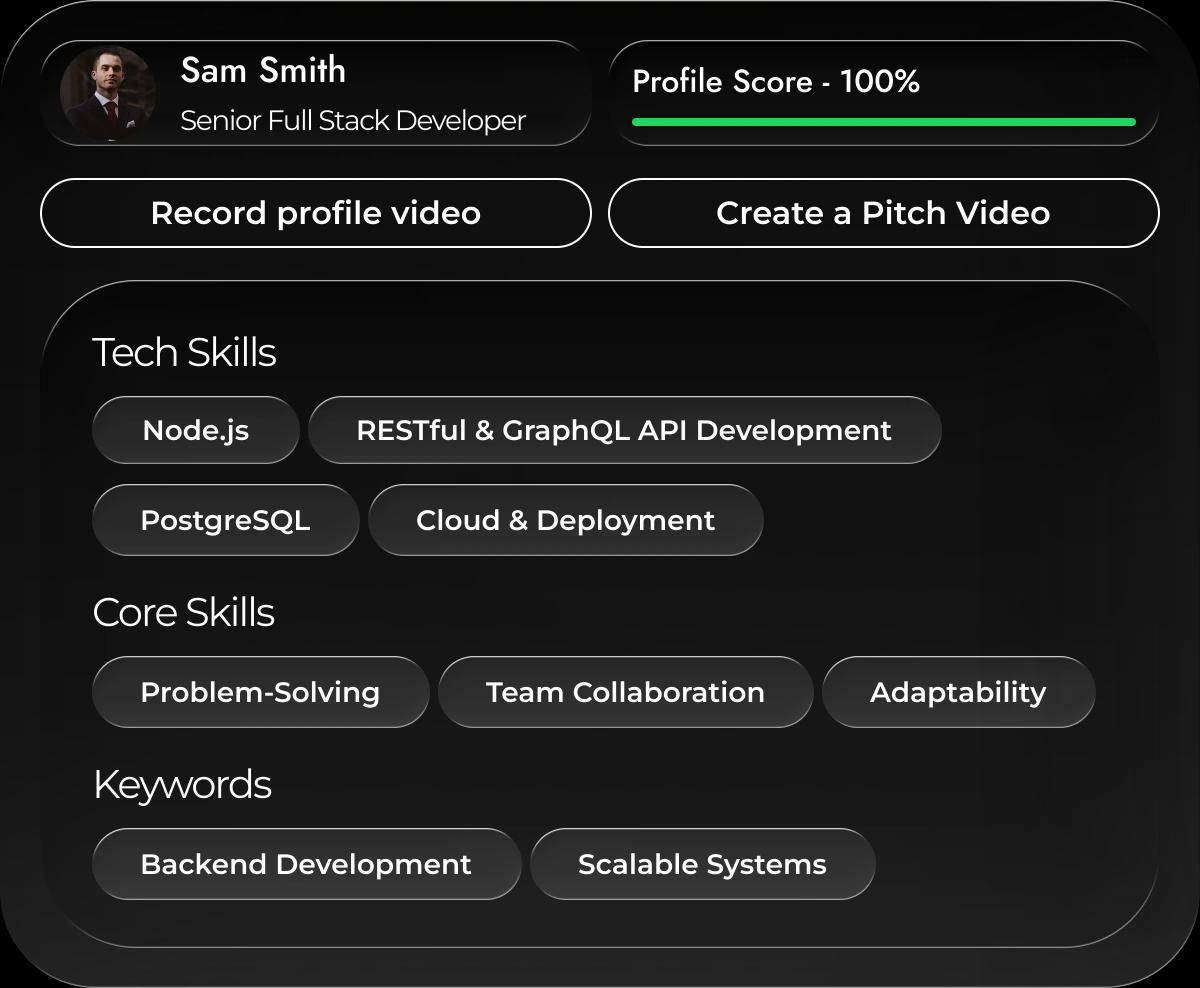Click the Profile Score - 100% label

click(775, 82)
